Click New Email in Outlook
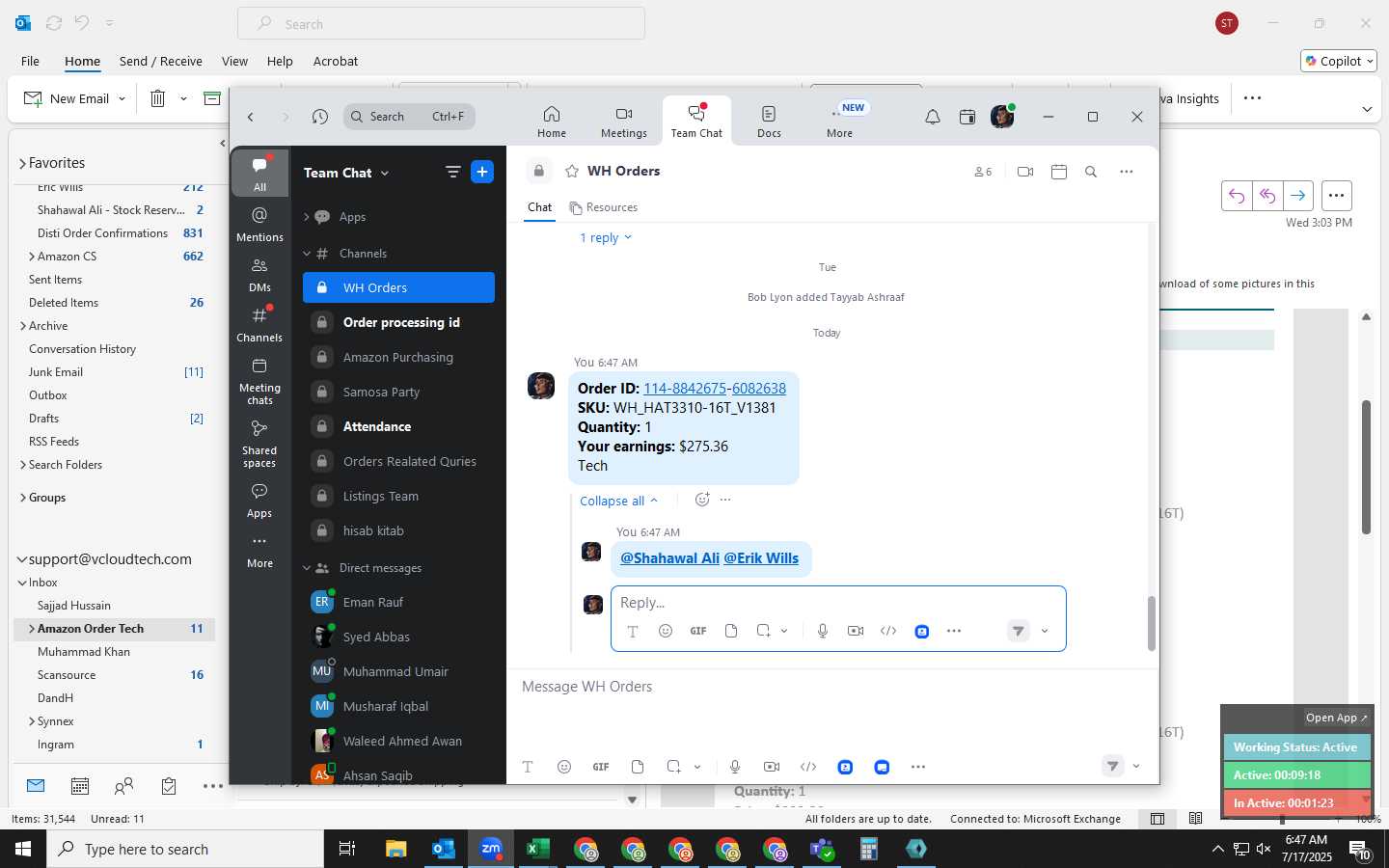This screenshot has width=1389, height=868. click(x=66, y=98)
